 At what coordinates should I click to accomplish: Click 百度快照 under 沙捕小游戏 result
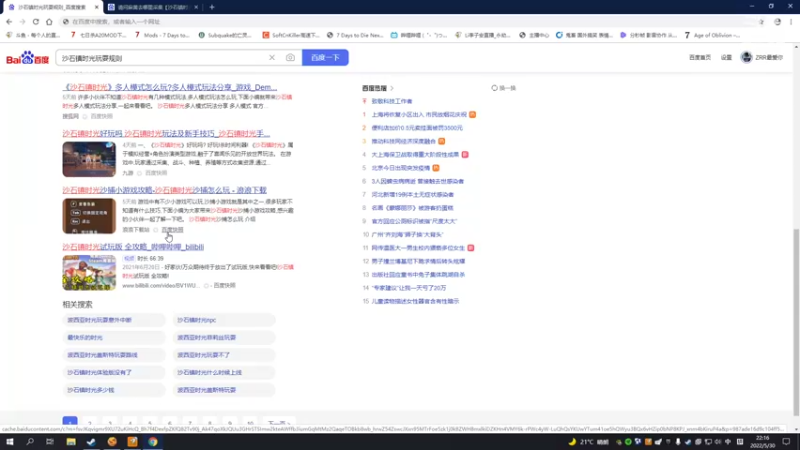(x=172, y=230)
